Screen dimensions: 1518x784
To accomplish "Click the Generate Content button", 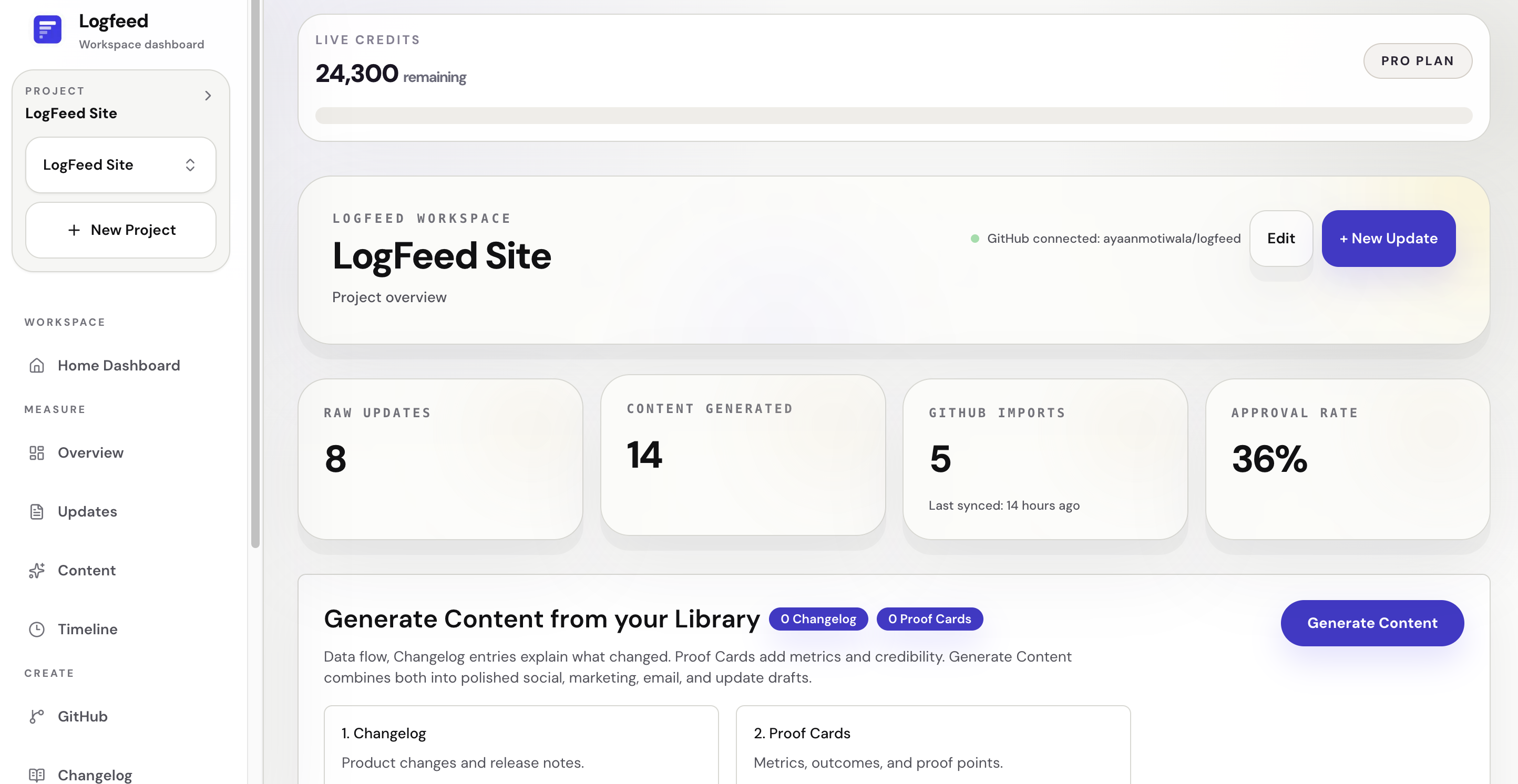I will click(x=1372, y=623).
